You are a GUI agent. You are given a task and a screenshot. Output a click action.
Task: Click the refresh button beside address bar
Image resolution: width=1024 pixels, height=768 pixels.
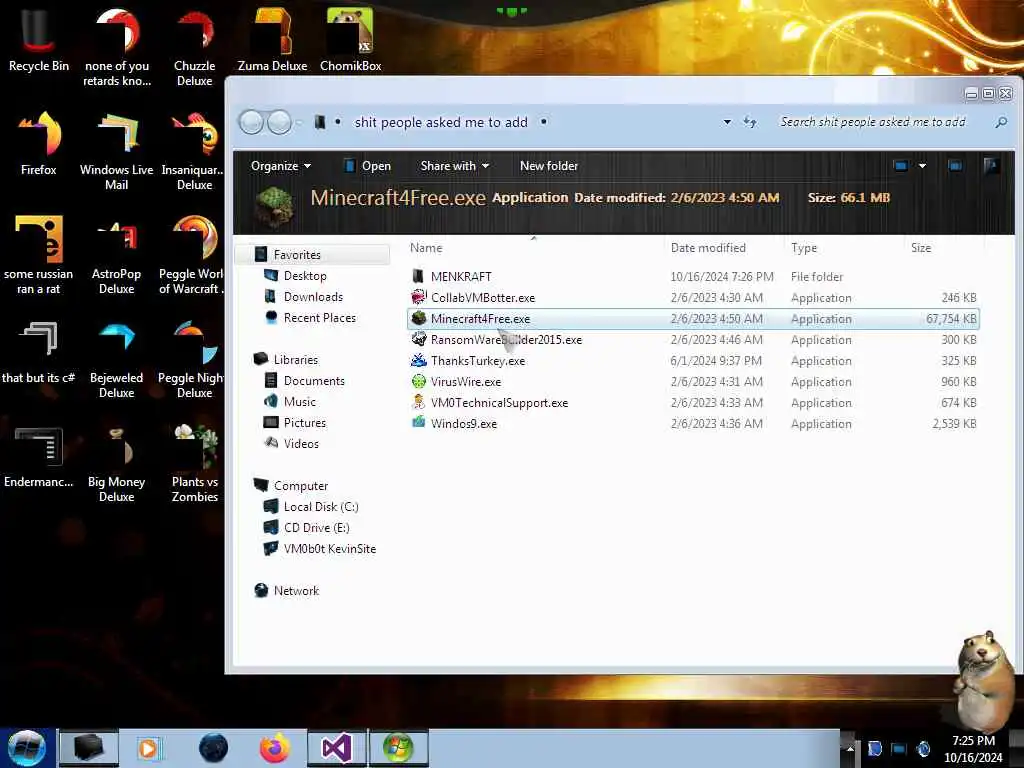(750, 121)
